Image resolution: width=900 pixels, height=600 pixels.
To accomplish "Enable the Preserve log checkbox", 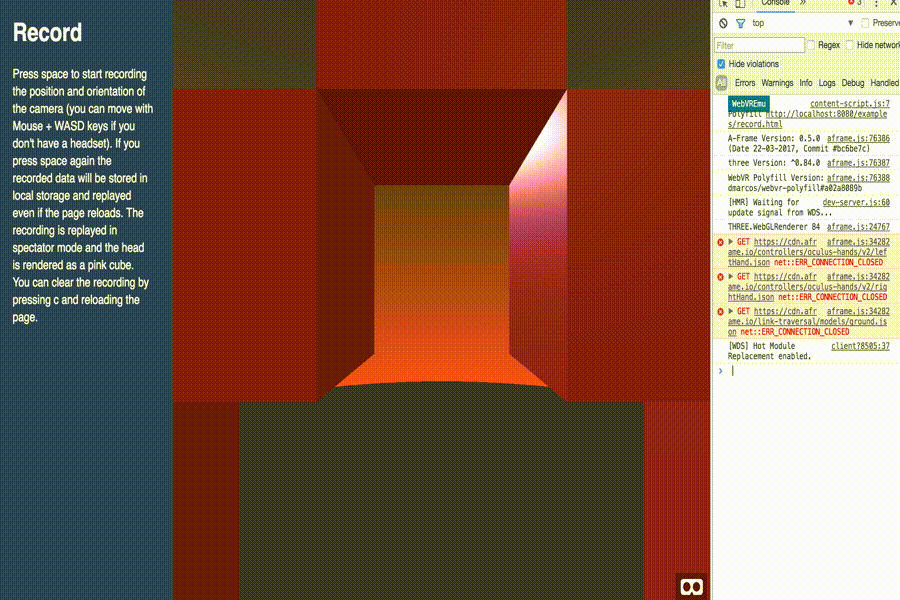I will click(865, 24).
